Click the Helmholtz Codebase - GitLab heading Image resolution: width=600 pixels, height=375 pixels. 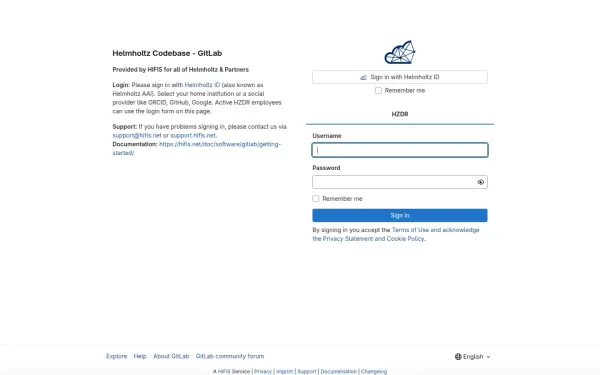(167, 53)
